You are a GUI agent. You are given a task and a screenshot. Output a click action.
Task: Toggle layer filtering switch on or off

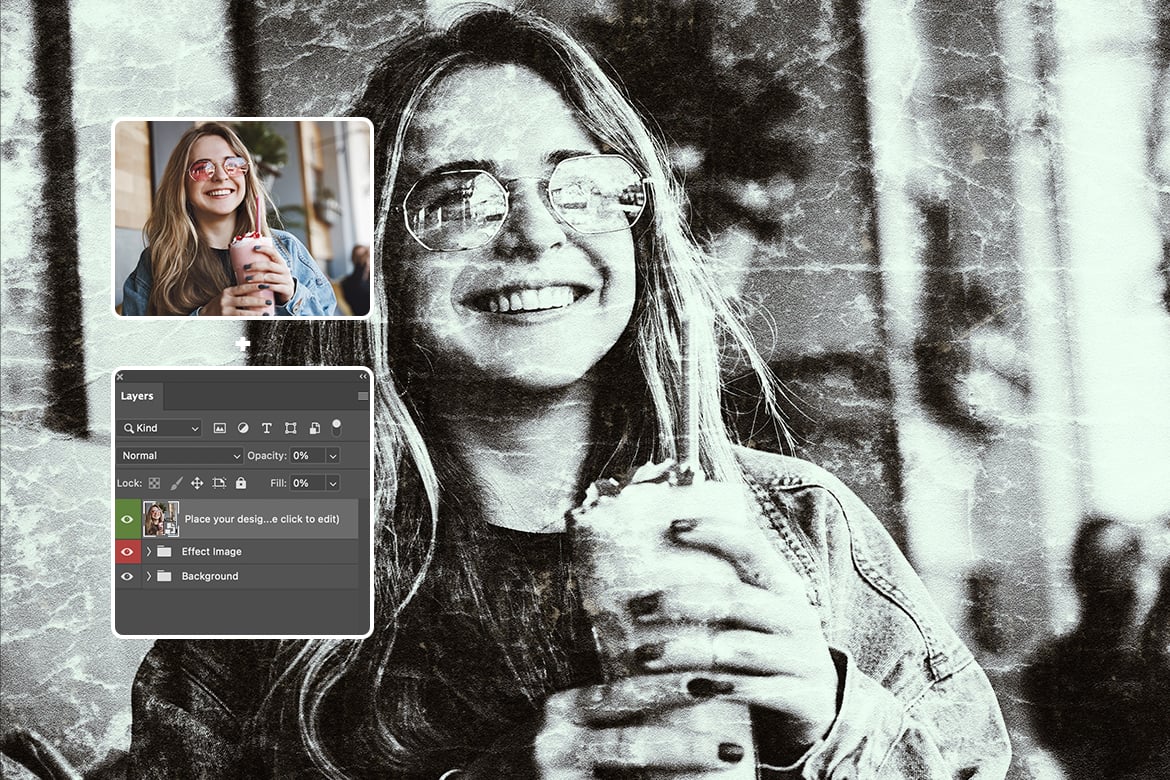click(337, 427)
